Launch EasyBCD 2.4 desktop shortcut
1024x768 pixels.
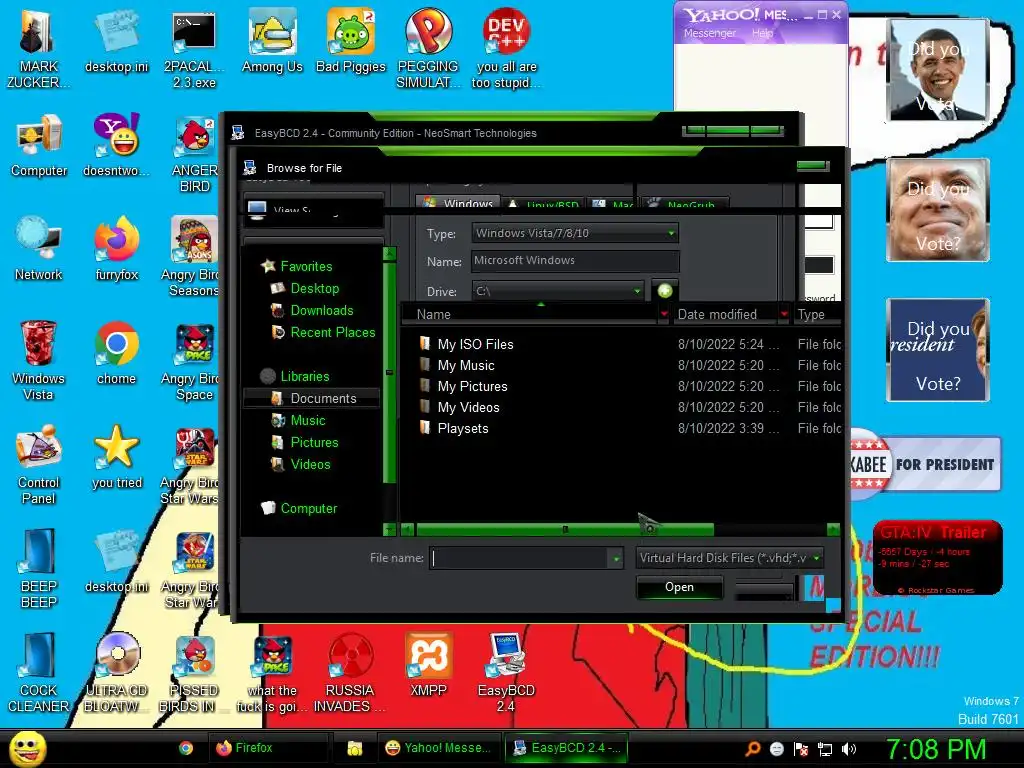pyautogui.click(x=506, y=672)
